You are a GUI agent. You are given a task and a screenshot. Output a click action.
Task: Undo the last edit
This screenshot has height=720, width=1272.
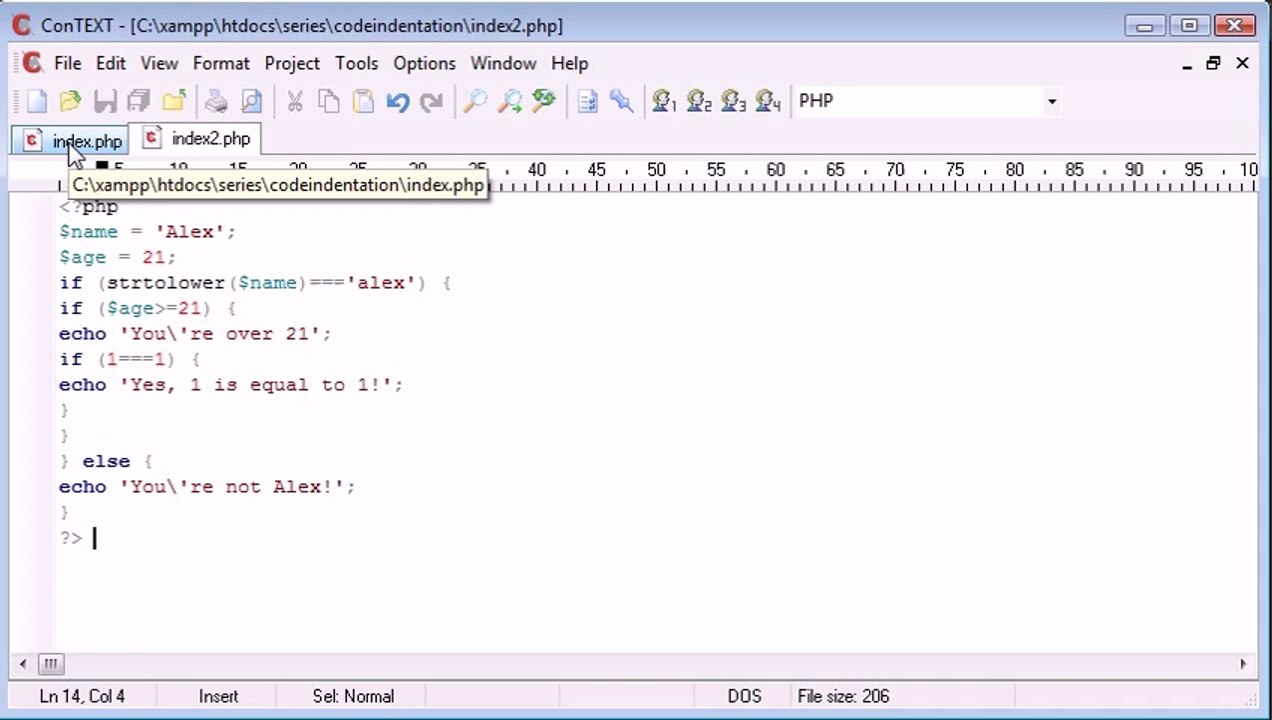[398, 101]
